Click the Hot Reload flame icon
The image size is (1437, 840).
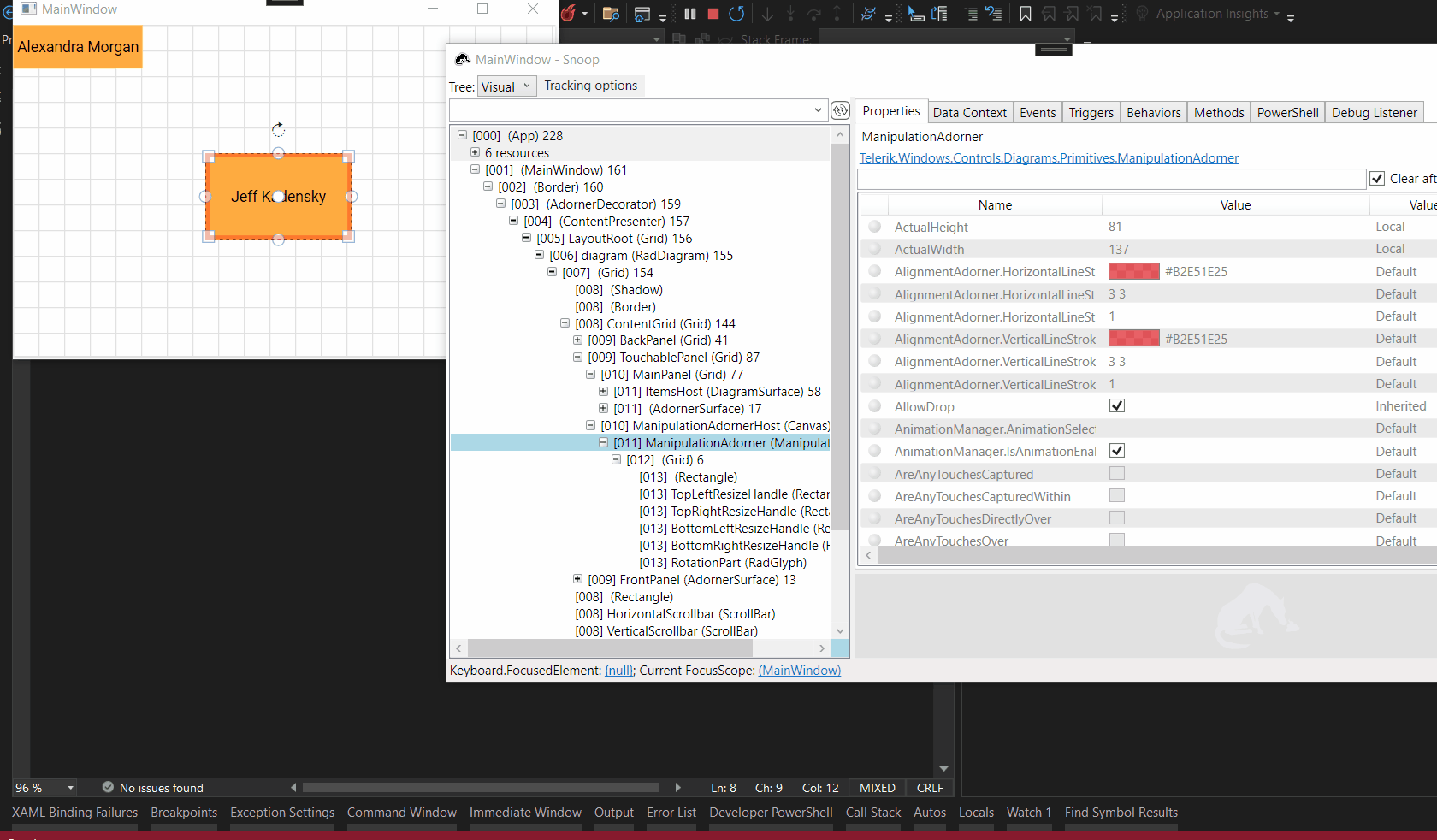[x=568, y=14]
